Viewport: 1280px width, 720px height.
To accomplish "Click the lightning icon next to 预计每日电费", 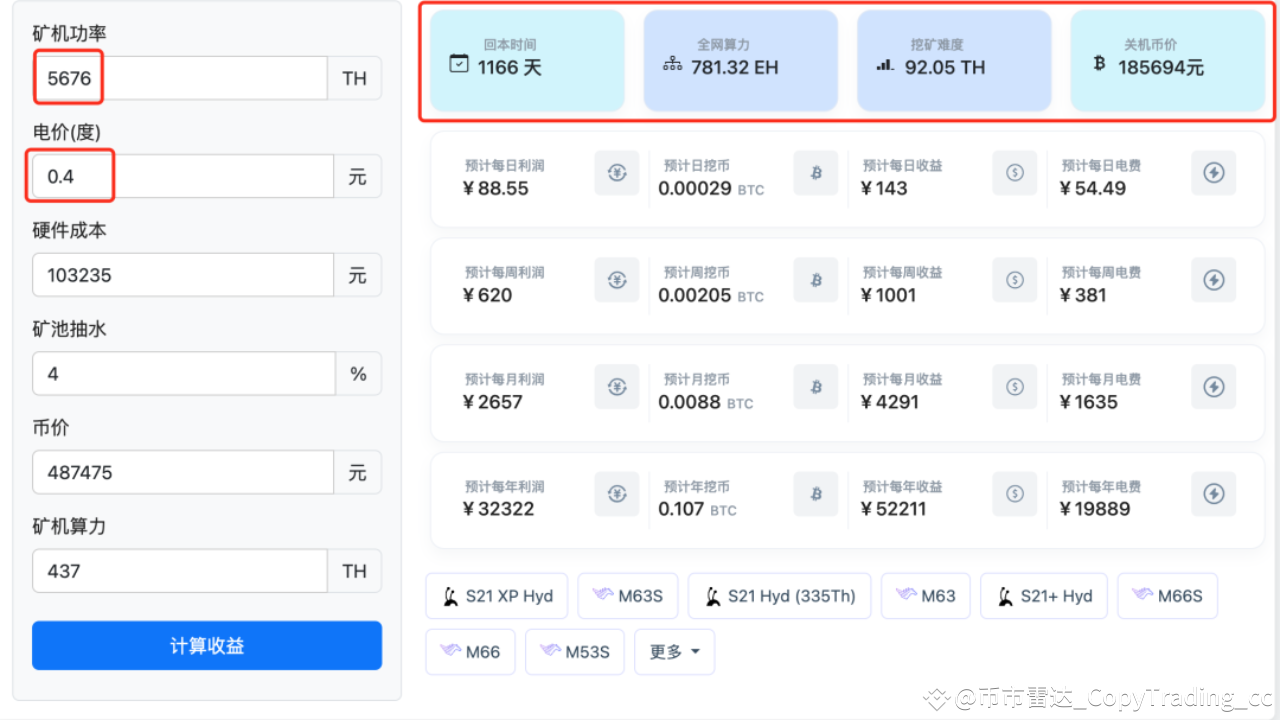I will click(x=1213, y=173).
